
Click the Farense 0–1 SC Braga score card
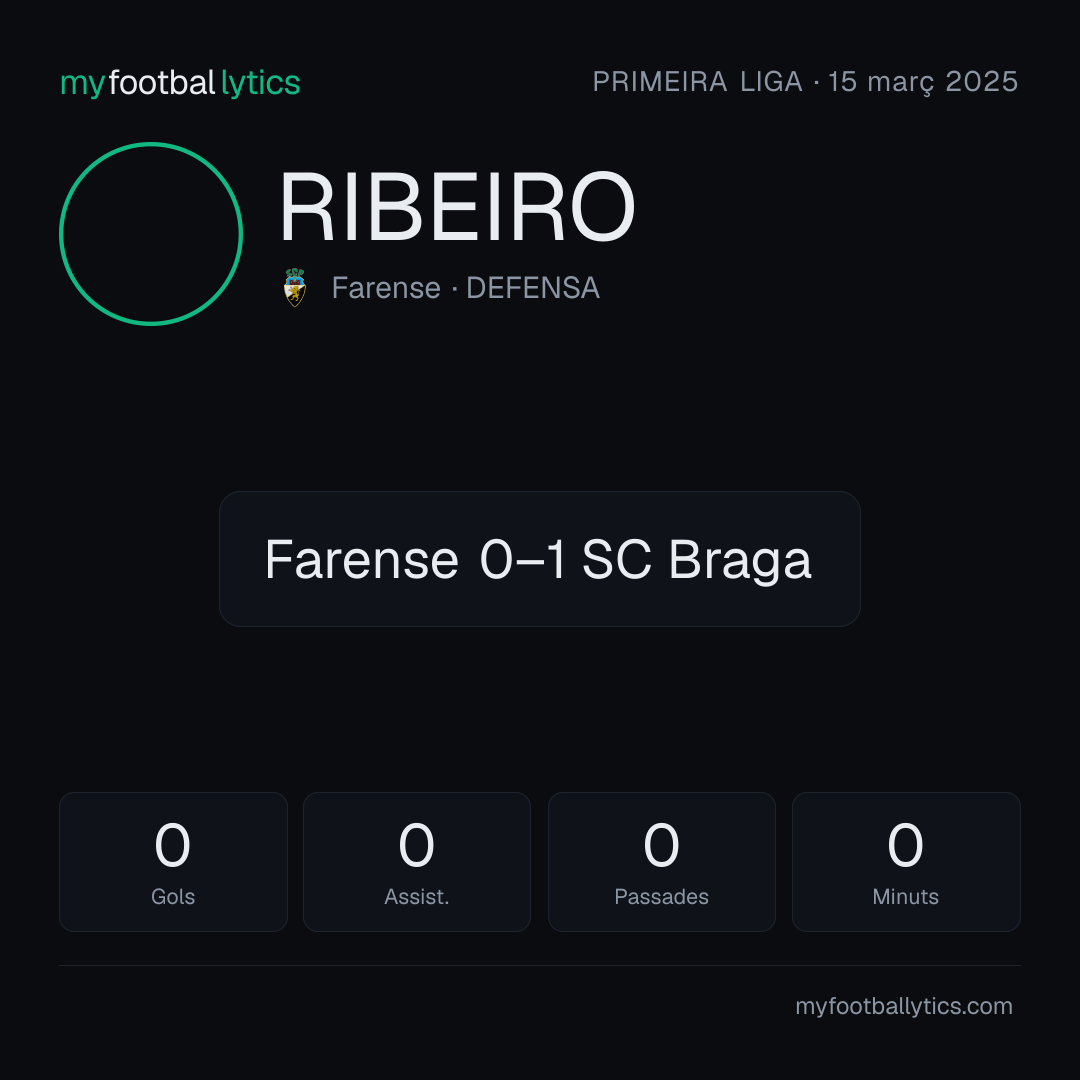pyautogui.click(x=539, y=559)
